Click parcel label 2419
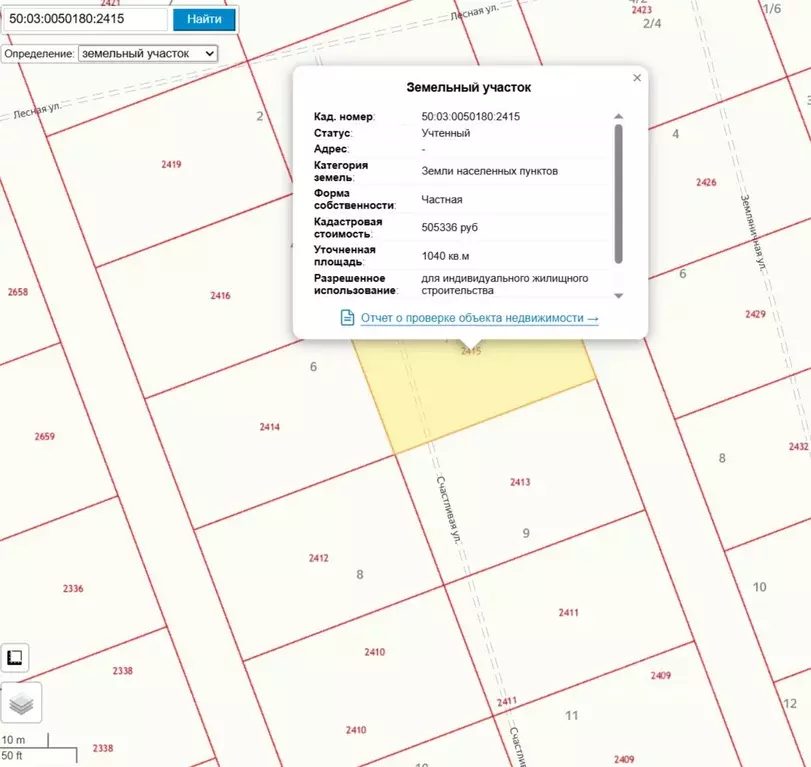This screenshot has height=767, width=811. (x=171, y=164)
